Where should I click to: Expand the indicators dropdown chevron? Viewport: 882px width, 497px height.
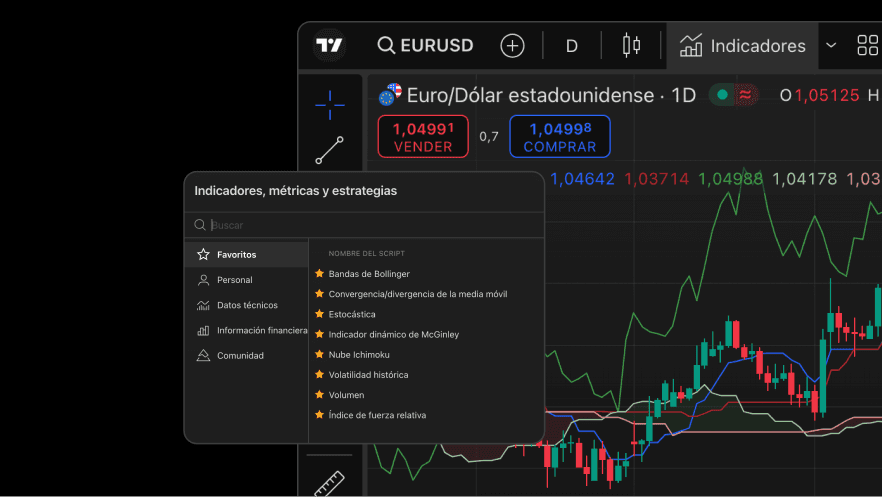point(830,46)
